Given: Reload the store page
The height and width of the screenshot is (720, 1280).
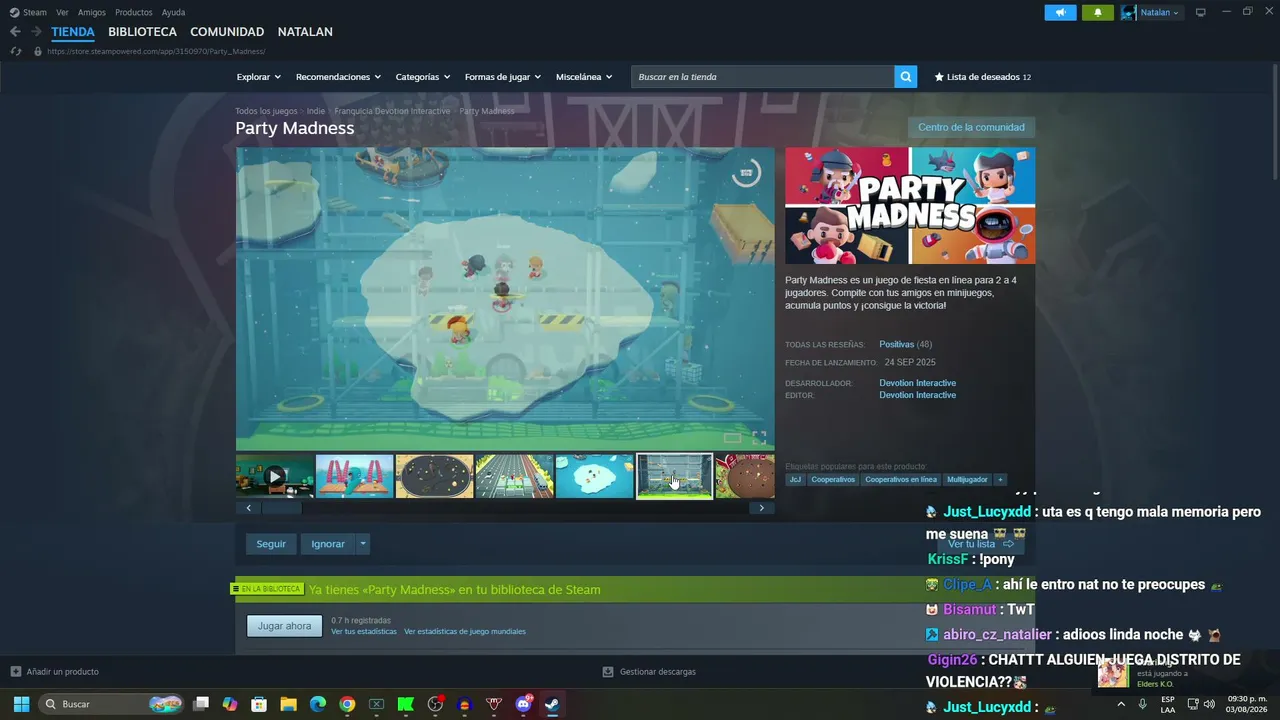Looking at the screenshot, I should 16,51.
